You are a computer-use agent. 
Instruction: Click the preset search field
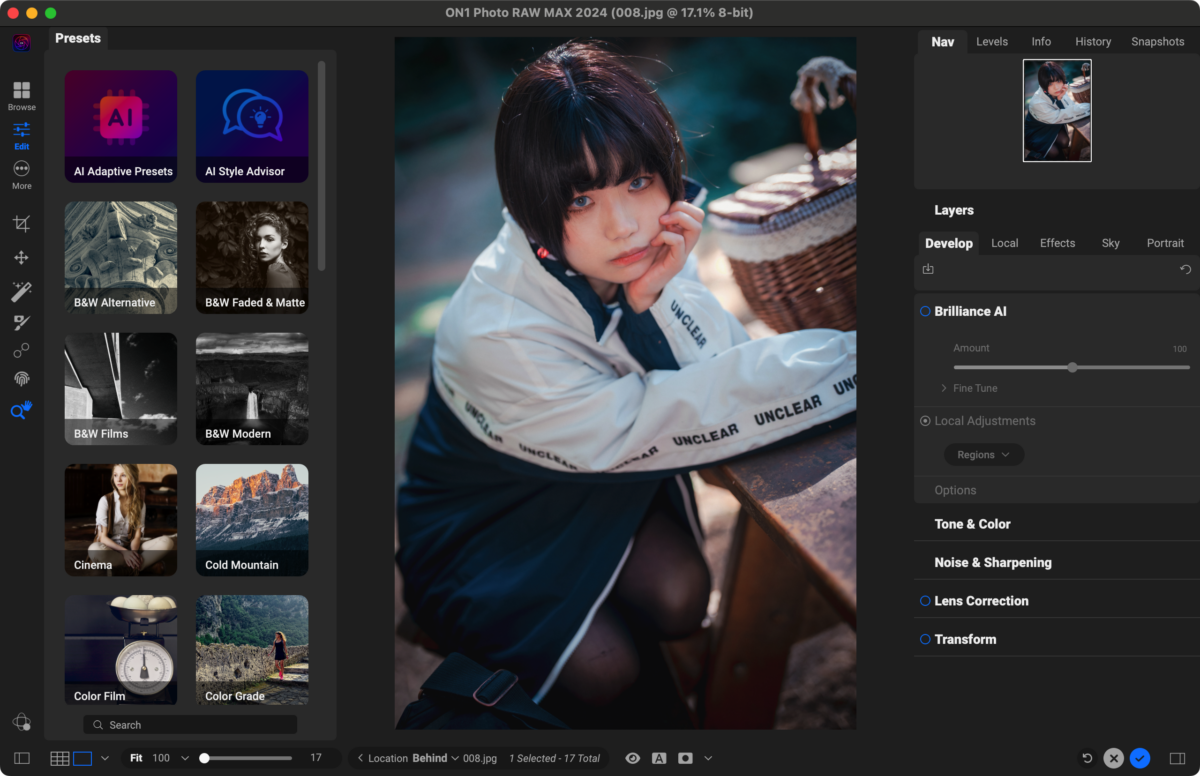click(190, 724)
